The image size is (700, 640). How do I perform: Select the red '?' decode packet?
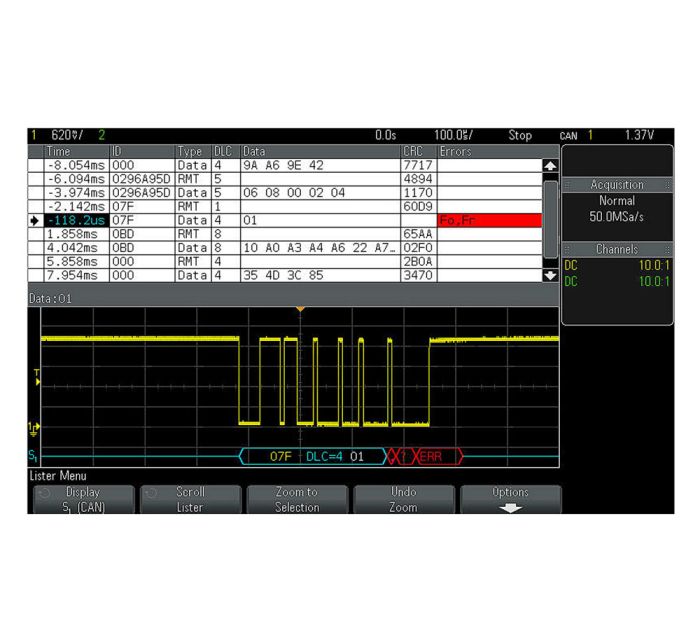tap(404, 457)
